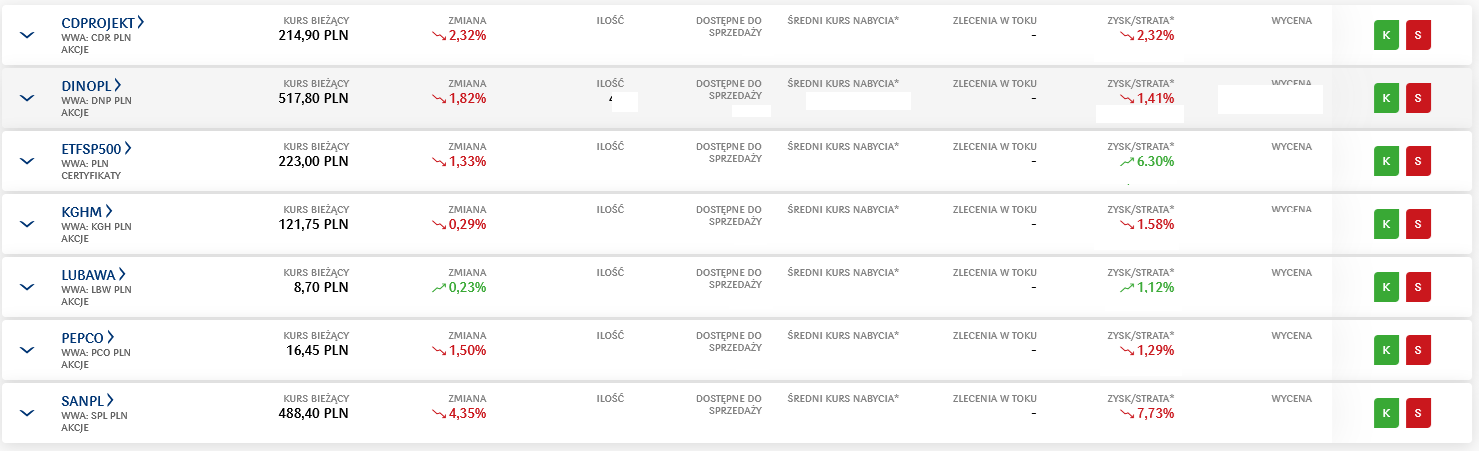Hit the red S button for LUBAWA
This screenshot has width=1479, height=451.
pyautogui.click(x=1418, y=287)
